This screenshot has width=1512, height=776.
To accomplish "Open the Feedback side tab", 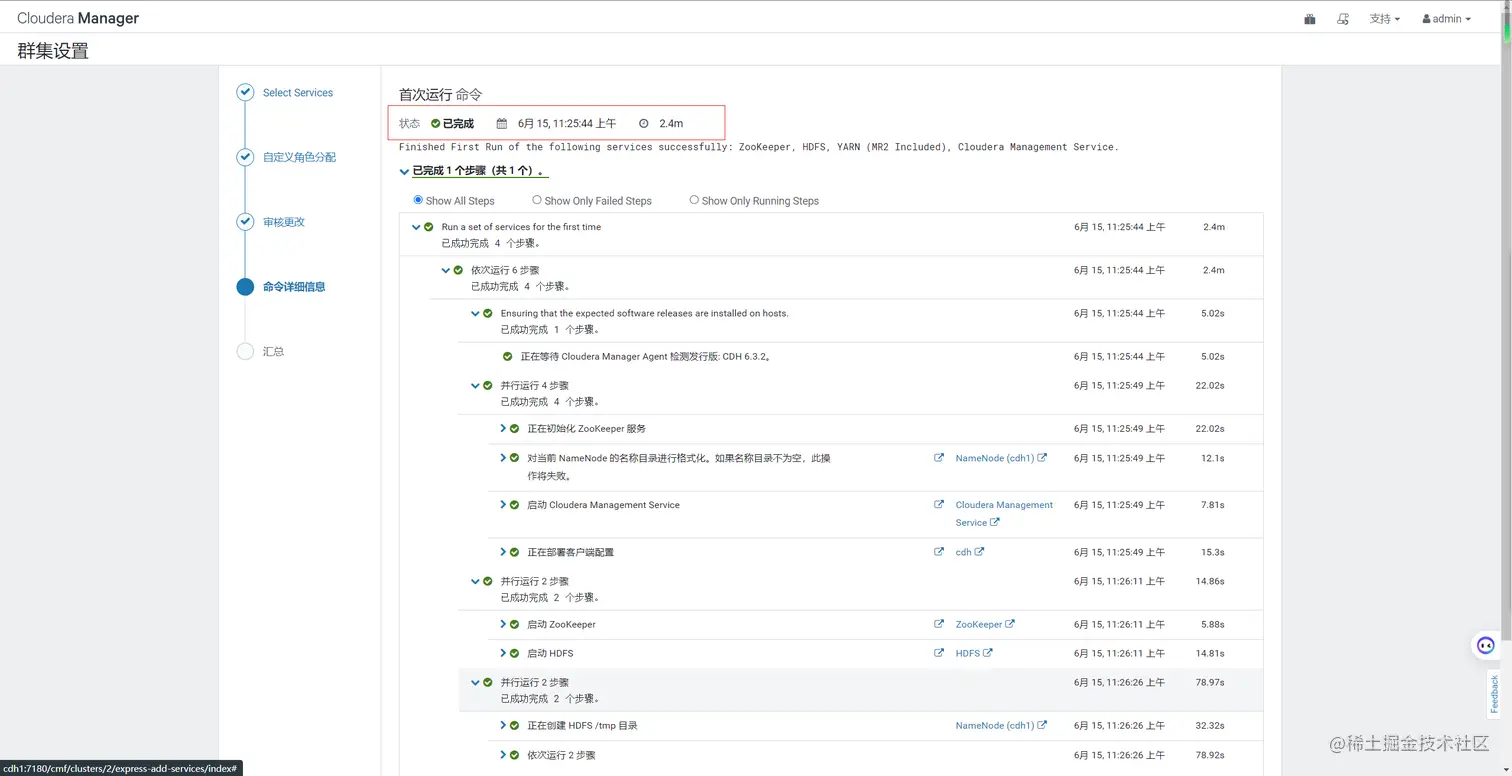I will click(x=1495, y=694).
